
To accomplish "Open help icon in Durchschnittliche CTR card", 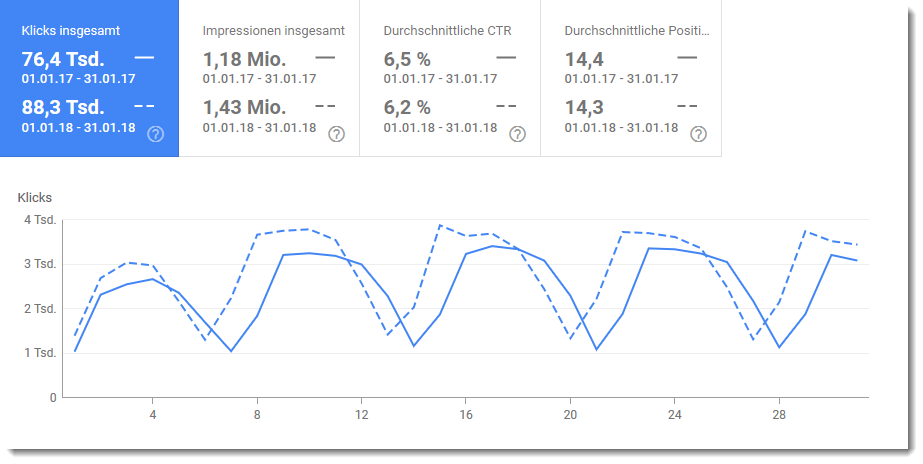I will pyautogui.click(x=517, y=134).
